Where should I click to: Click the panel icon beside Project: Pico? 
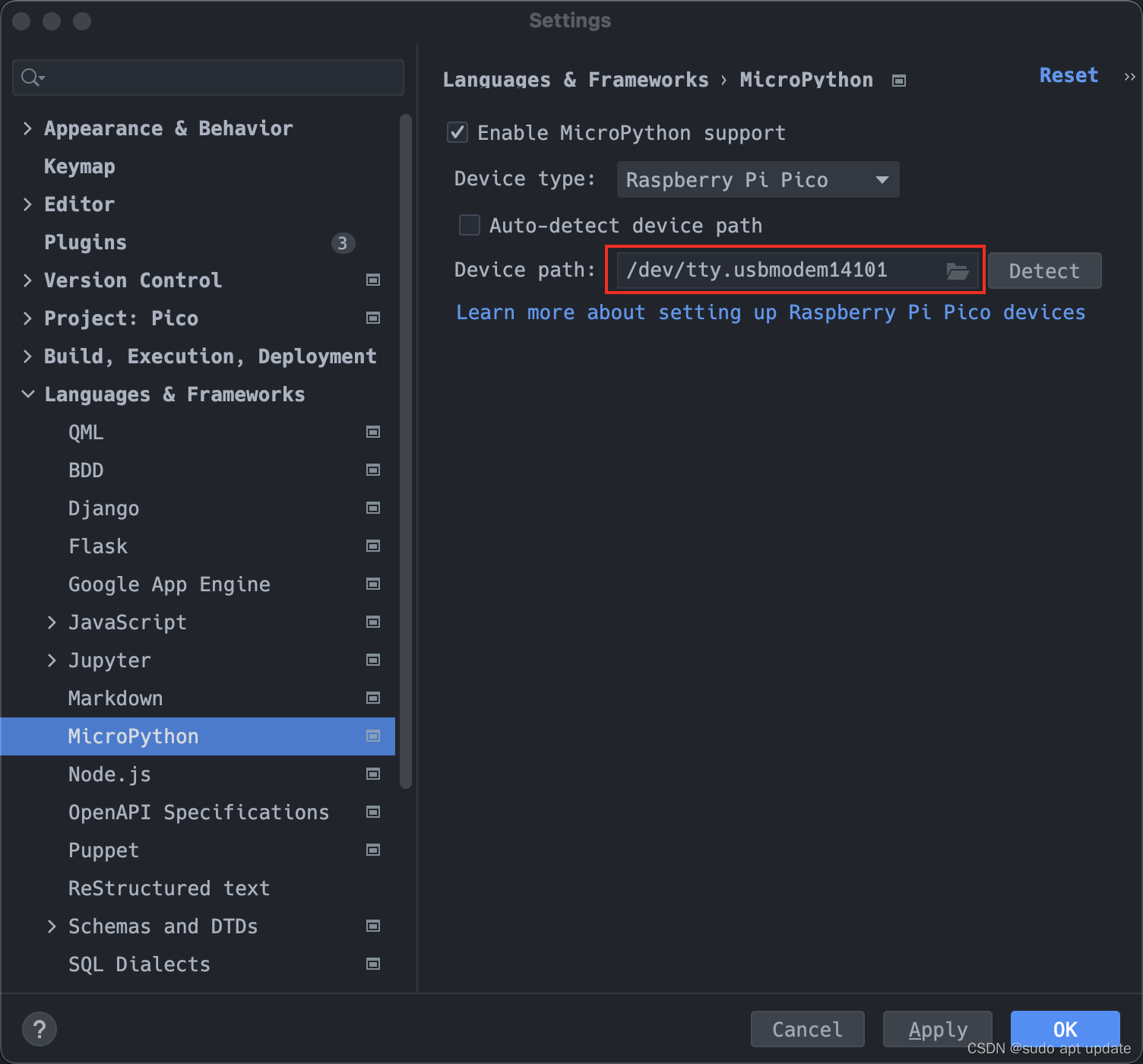[x=373, y=318]
